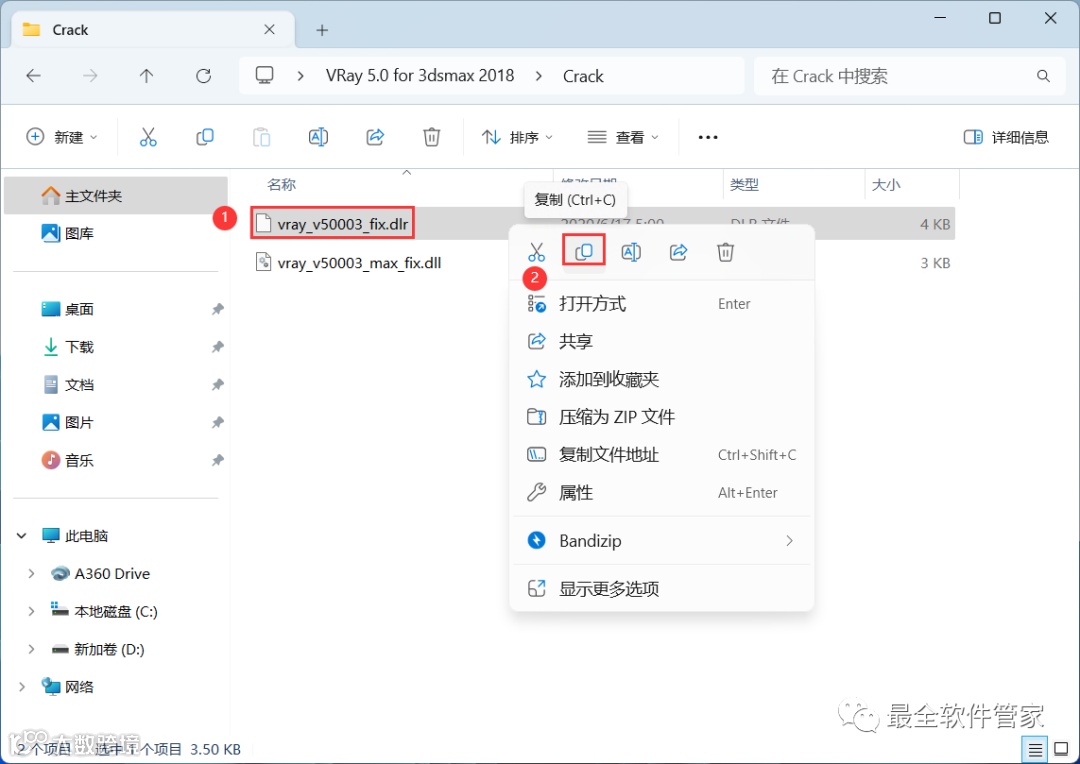Switch to details list view in the status bar
The image size is (1080, 764).
point(1035,750)
